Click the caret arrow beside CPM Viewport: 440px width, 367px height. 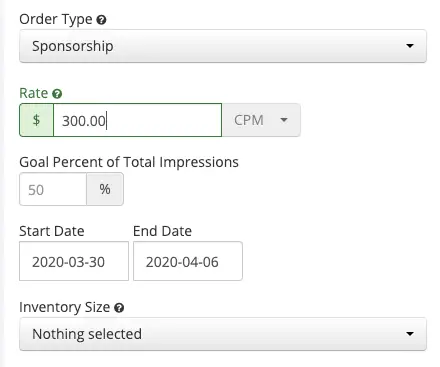[x=284, y=120]
